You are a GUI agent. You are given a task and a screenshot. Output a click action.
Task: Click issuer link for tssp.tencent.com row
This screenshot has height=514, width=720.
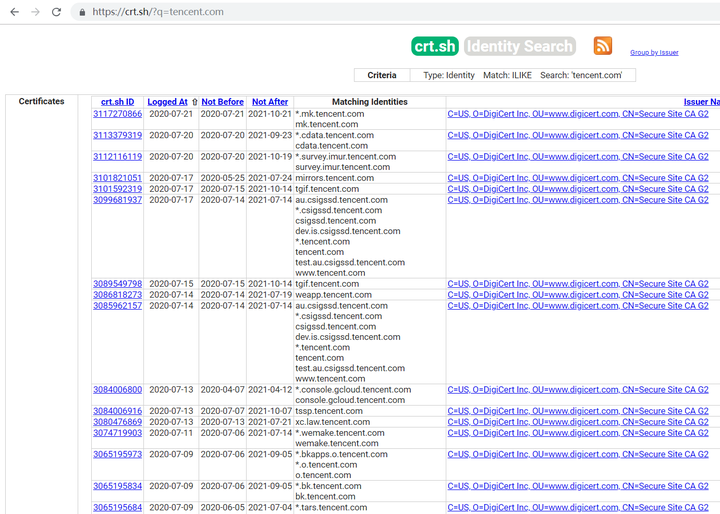pos(578,411)
